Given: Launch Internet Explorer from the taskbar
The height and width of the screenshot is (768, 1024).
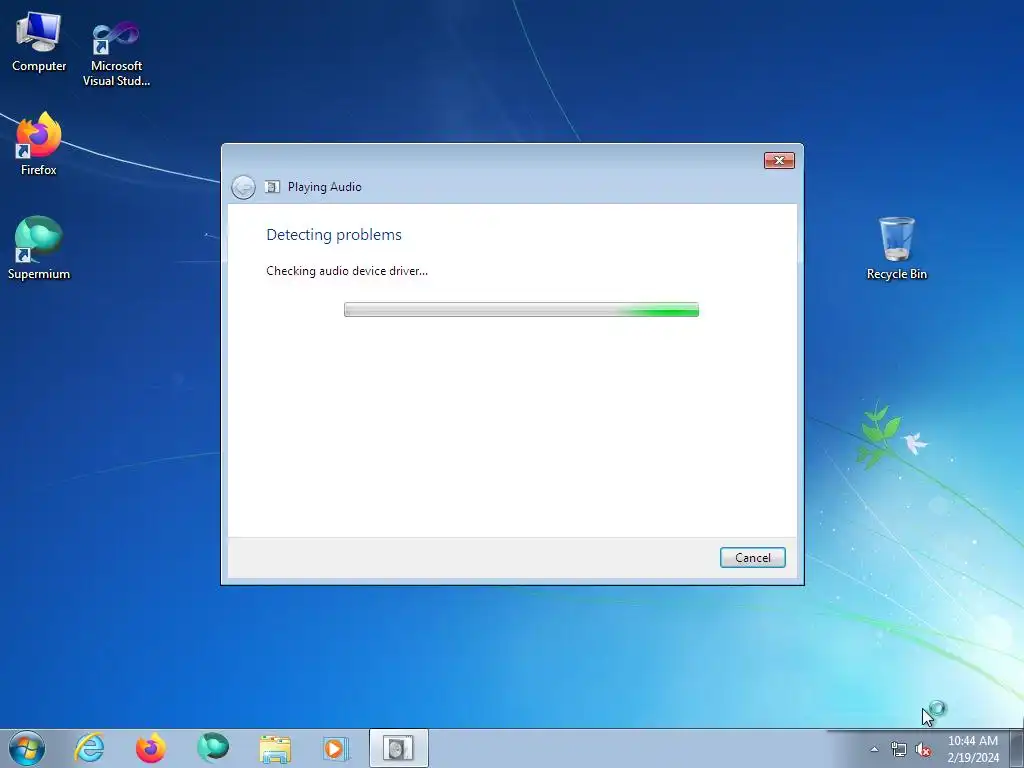Looking at the screenshot, I should point(89,748).
